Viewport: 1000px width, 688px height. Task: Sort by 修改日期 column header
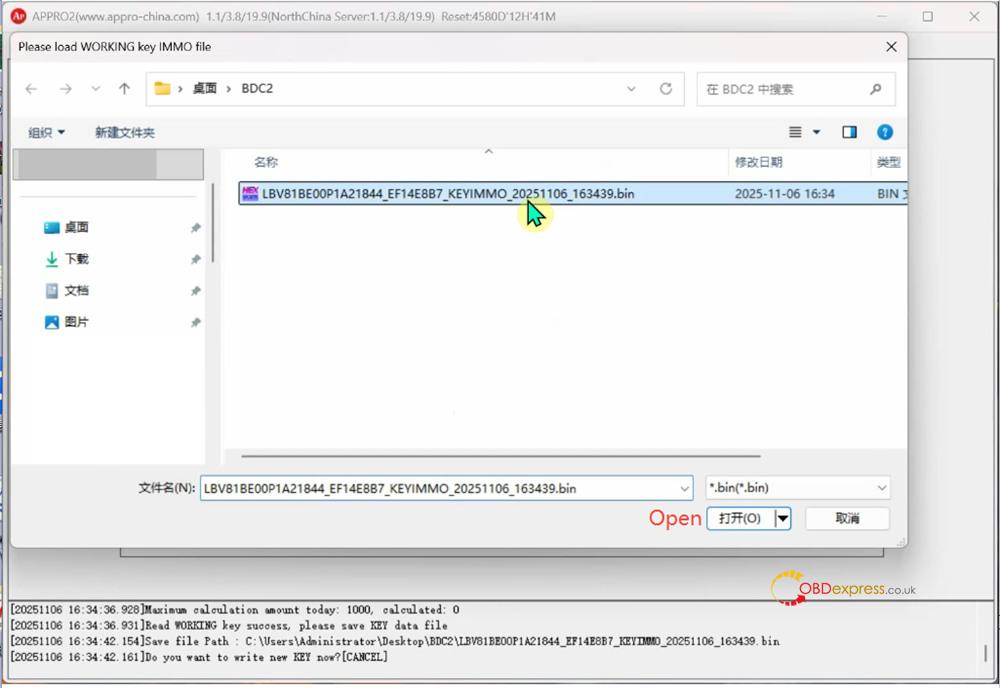pos(759,162)
